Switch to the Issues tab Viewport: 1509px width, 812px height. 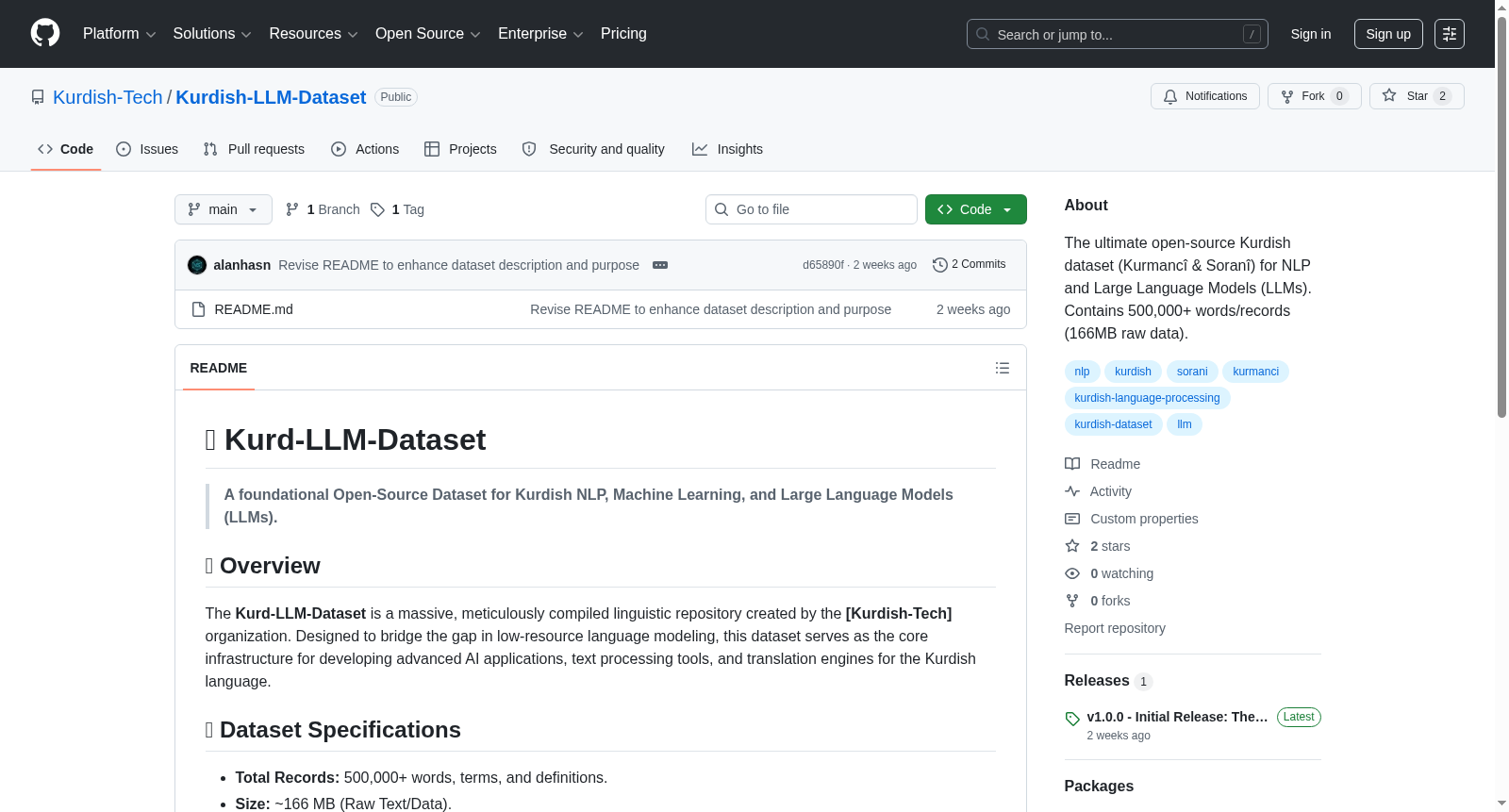(147, 149)
